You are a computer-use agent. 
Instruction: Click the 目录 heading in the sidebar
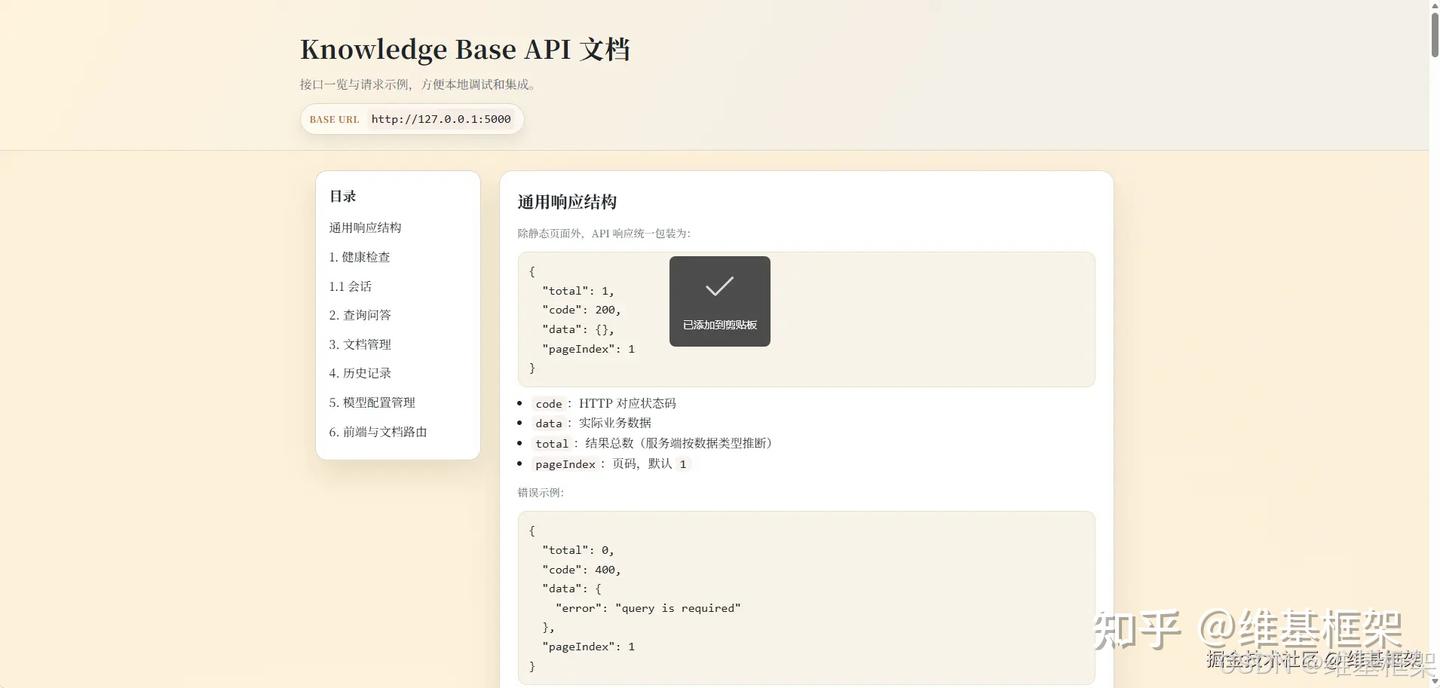(343, 197)
